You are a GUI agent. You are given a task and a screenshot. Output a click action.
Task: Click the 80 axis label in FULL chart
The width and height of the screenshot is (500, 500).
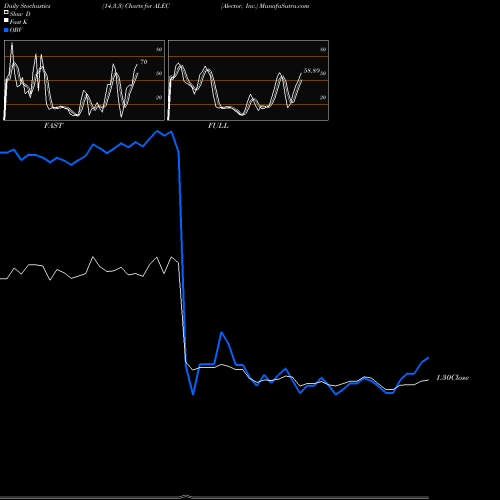[x=323, y=49]
